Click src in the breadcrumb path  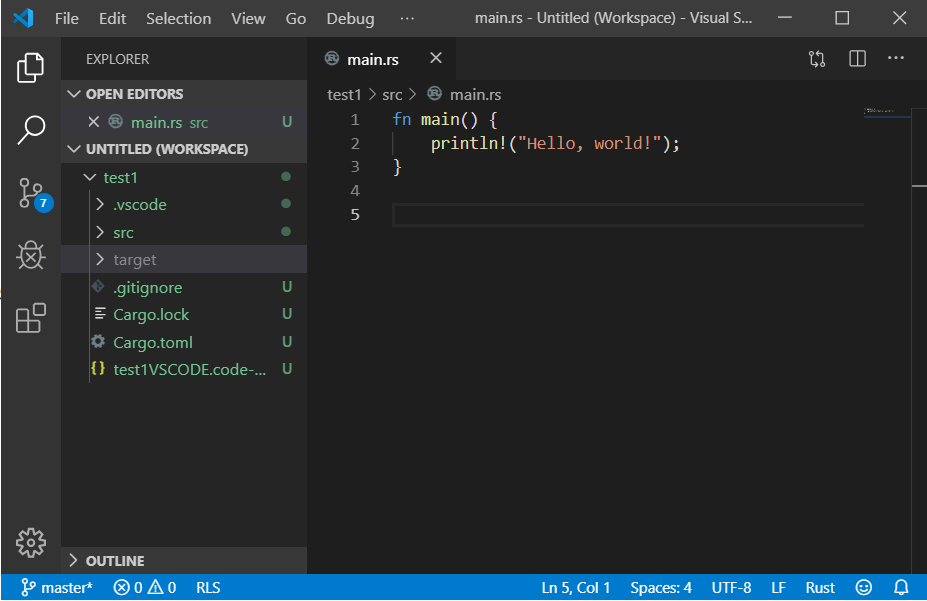pos(392,95)
